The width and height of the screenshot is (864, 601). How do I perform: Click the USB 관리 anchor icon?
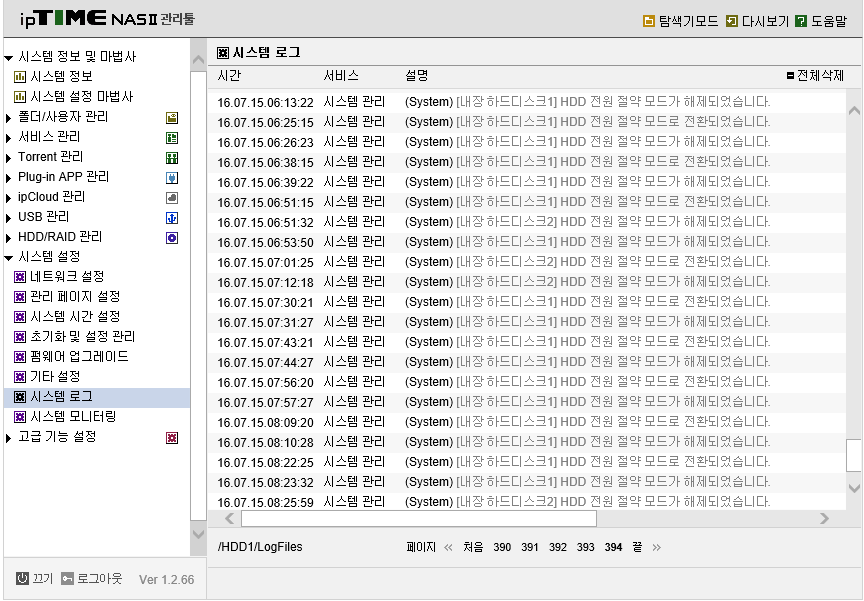[x=172, y=218]
